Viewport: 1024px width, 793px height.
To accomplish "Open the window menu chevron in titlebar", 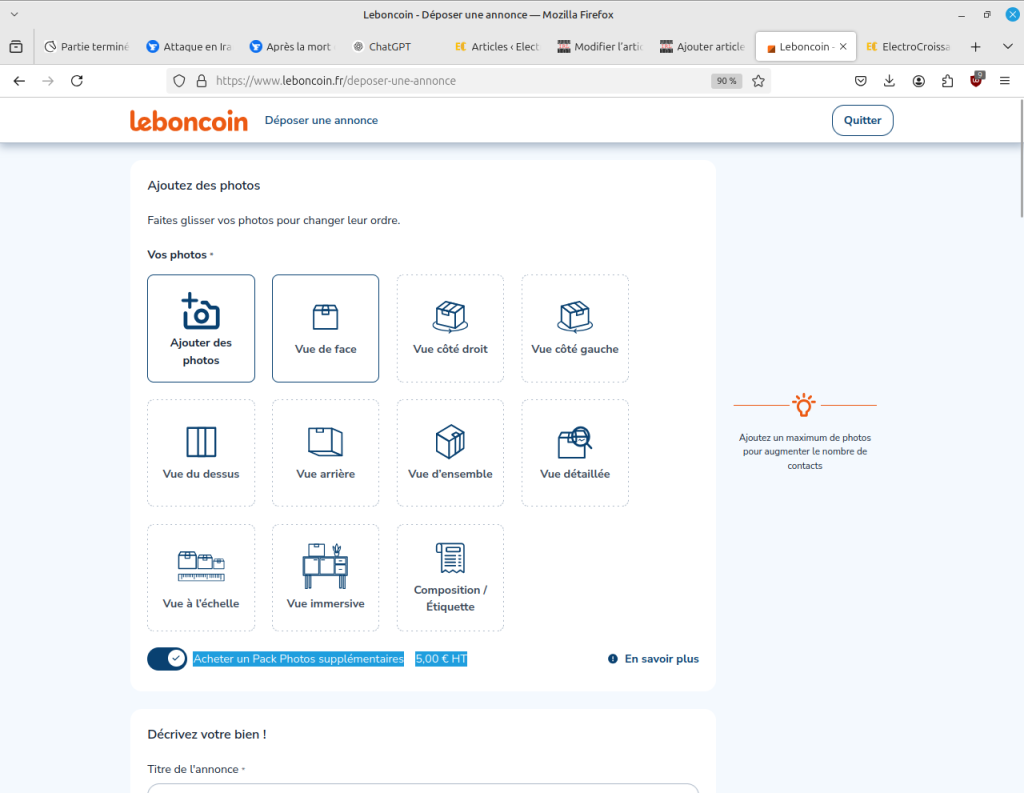I will (x=14, y=14).
